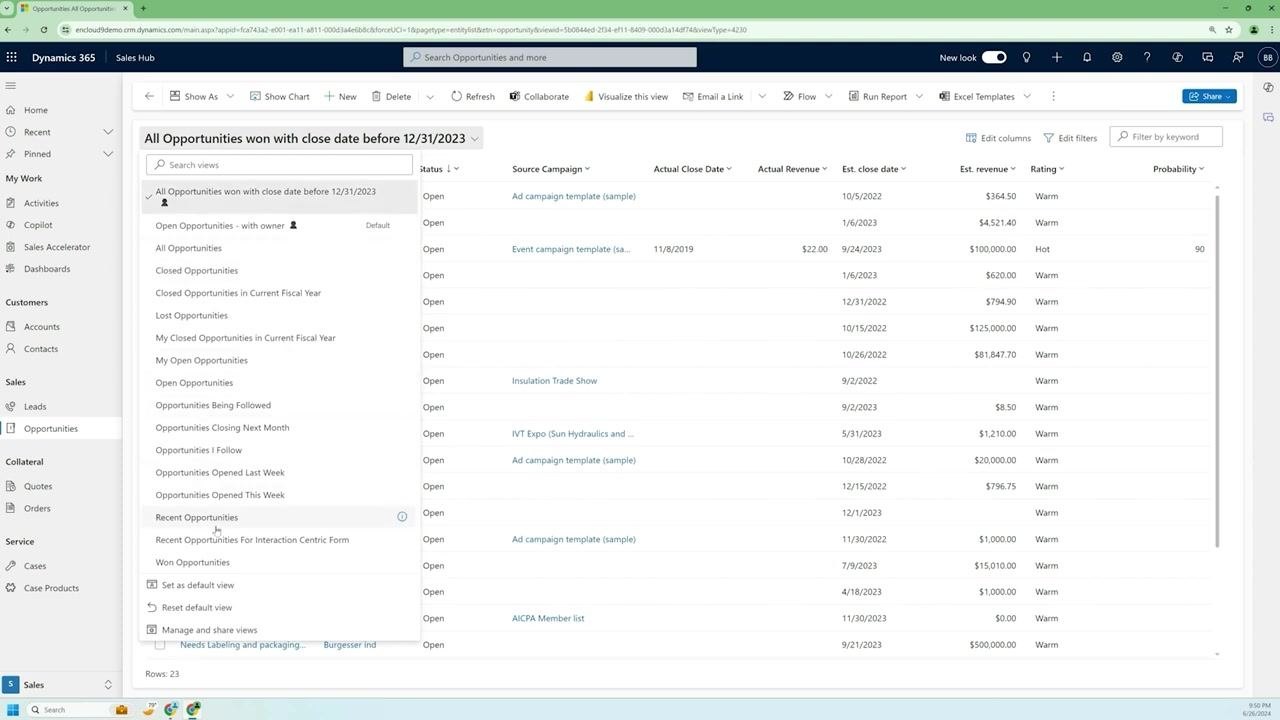Open the notifications bell icon
Image resolution: width=1280 pixels, height=720 pixels.
(1087, 57)
